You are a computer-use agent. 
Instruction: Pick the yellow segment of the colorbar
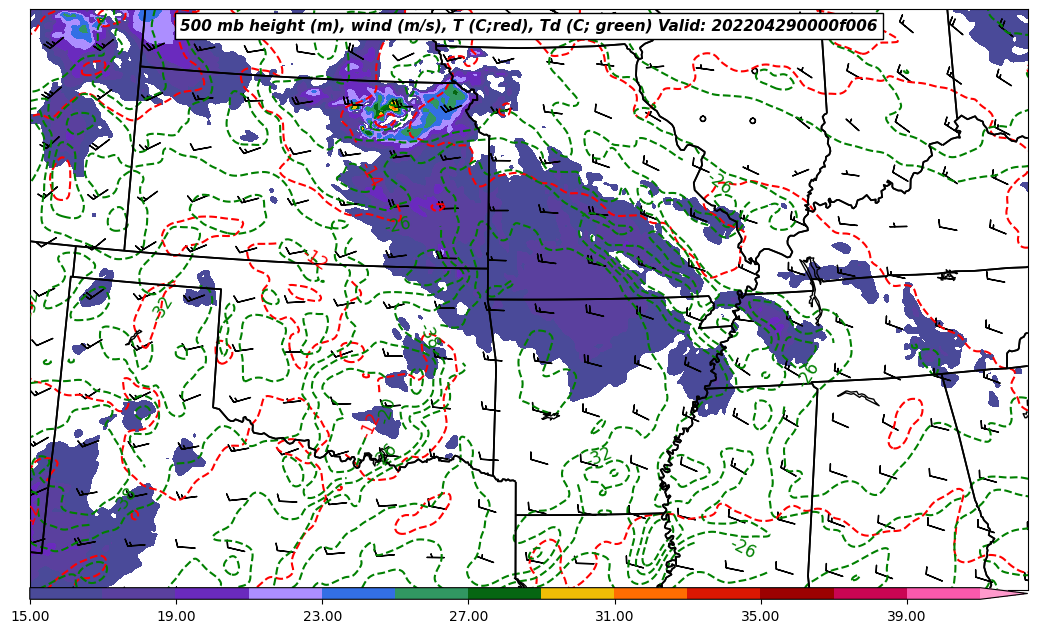tap(577, 594)
